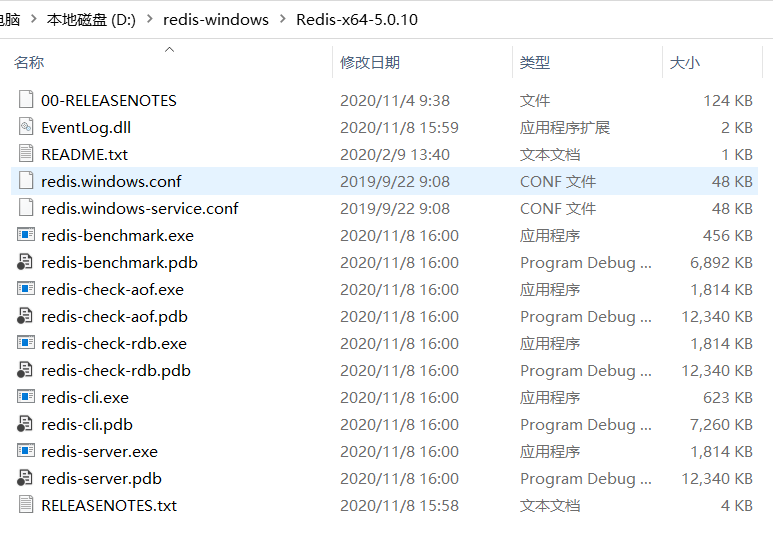
Task: Select the file name redis-cli.pdb
Action: [87, 425]
